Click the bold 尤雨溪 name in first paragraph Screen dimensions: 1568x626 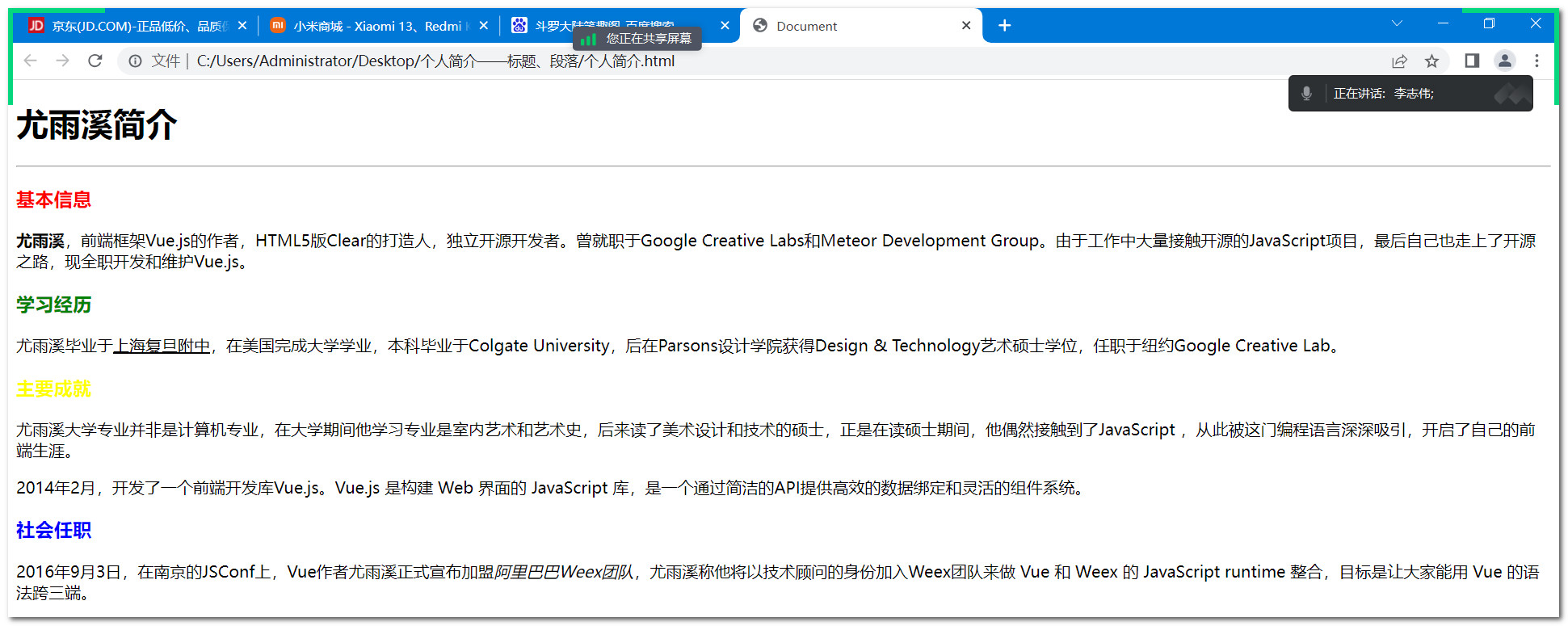(x=40, y=241)
